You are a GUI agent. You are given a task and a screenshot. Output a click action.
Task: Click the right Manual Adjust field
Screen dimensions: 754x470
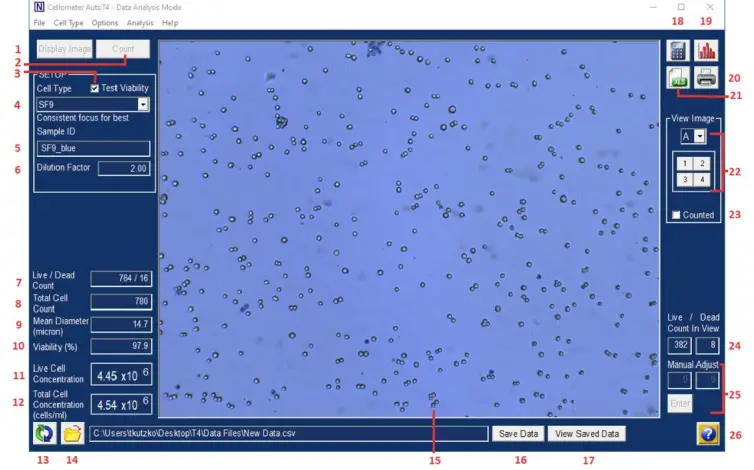click(x=707, y=381)
